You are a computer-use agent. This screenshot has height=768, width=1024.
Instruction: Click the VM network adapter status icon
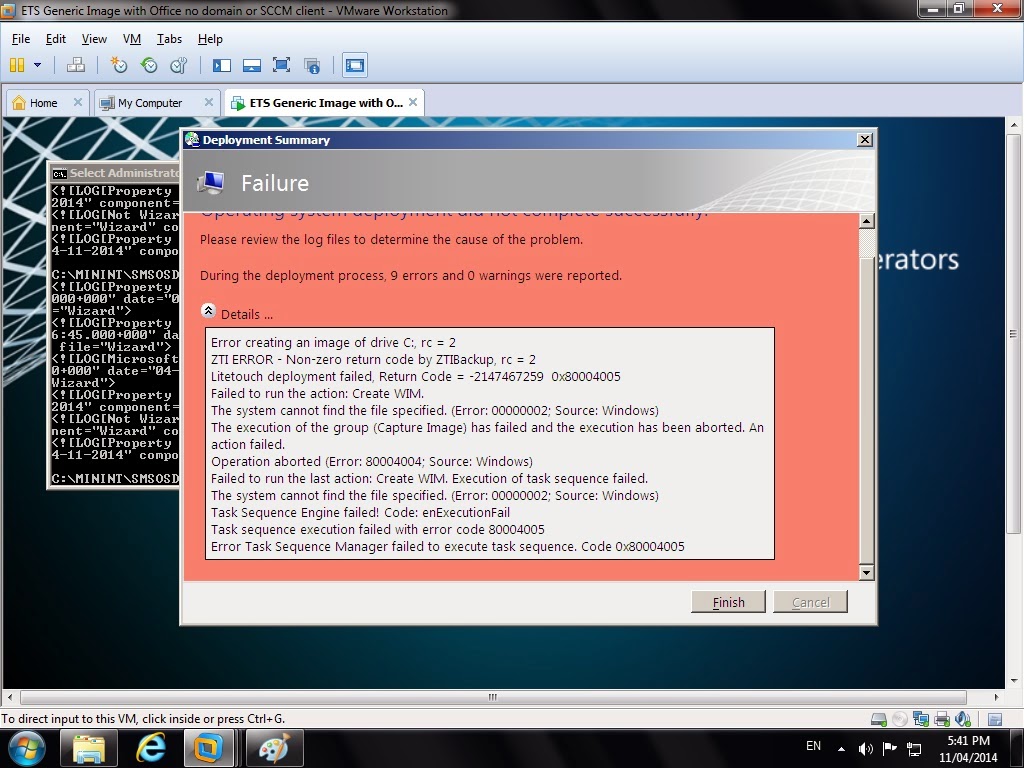coord(921,719)
